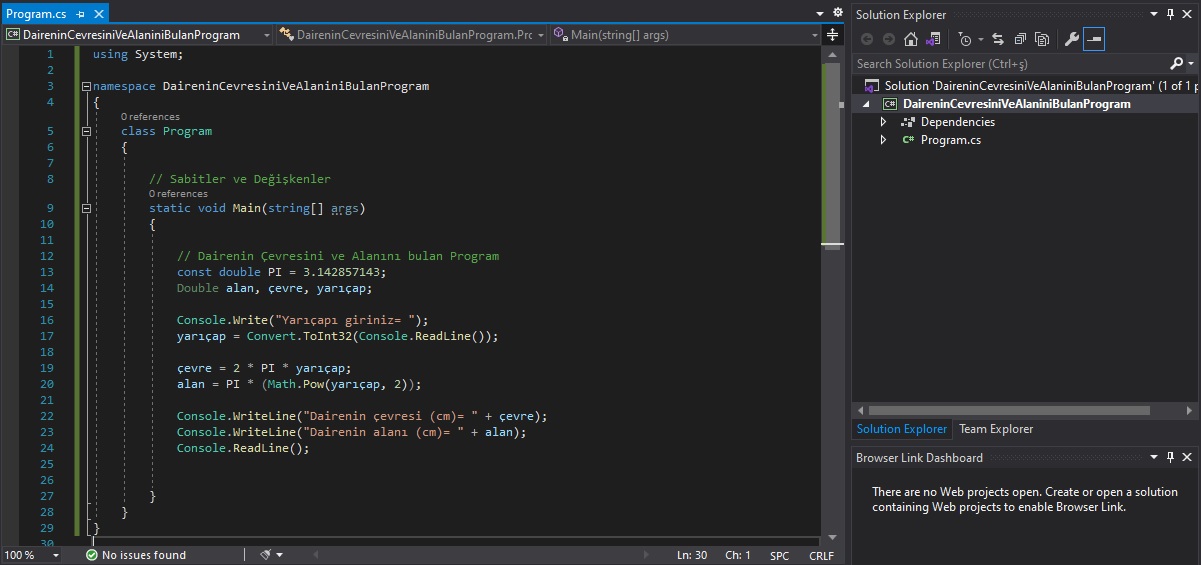Collapse the Main method code block
Viewport: 1201px width, 565px height.
[87, 209]
